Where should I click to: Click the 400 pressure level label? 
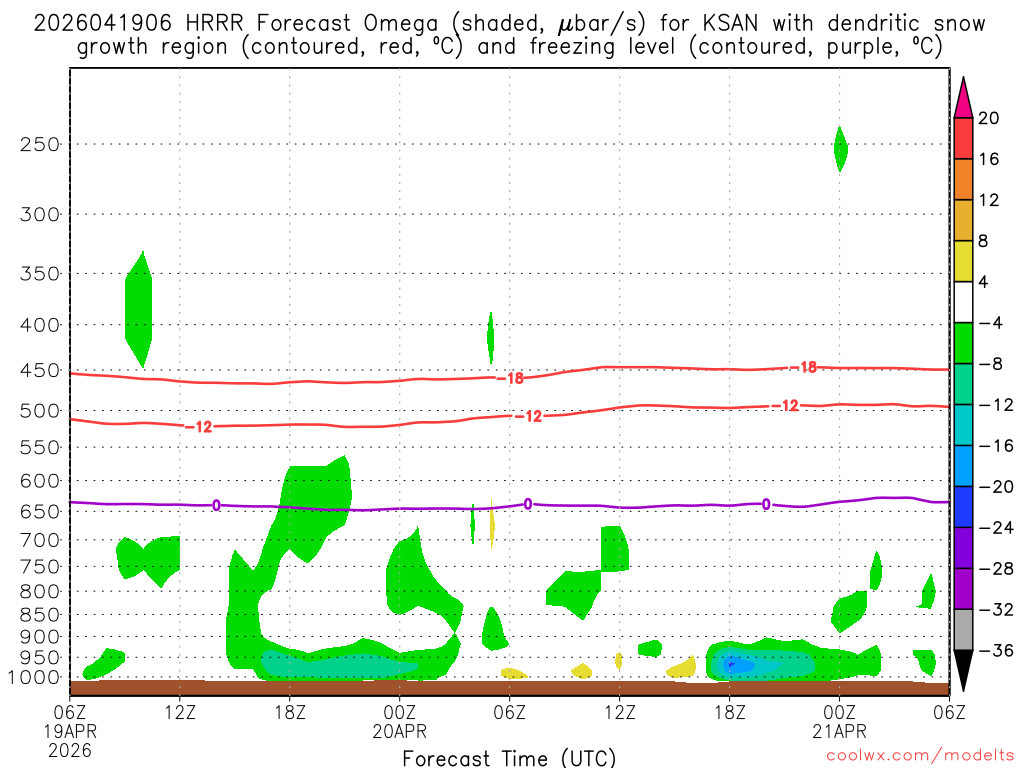(x=40, y=325)
